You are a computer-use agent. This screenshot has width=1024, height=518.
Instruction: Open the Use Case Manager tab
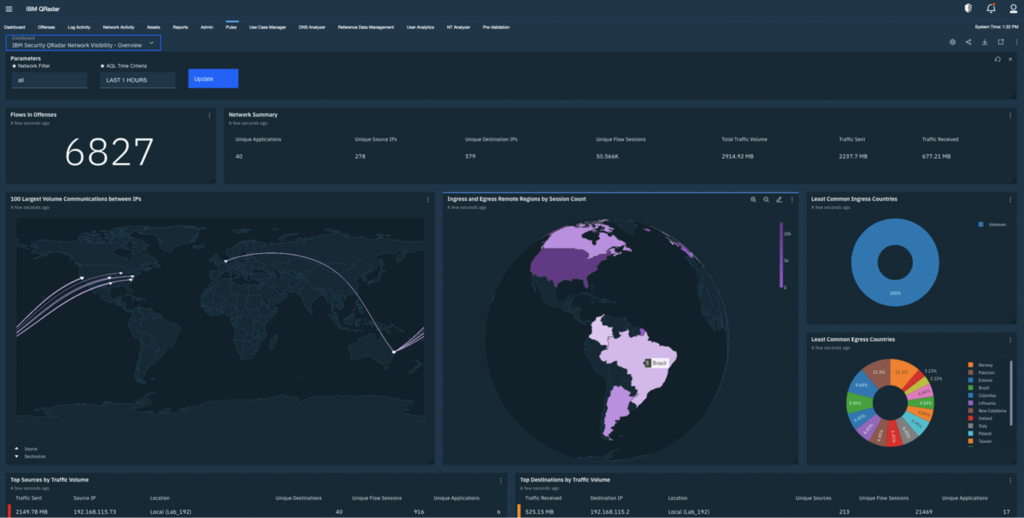tap(267, 27)
